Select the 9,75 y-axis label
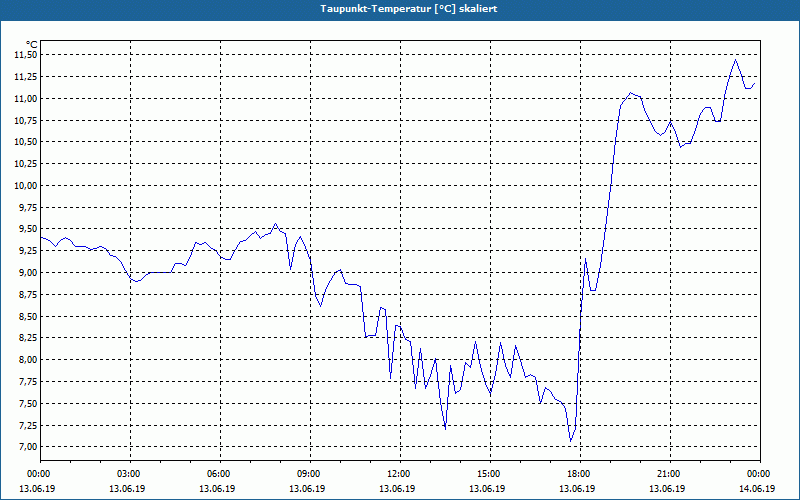800x500 pixels. [27, 208]
